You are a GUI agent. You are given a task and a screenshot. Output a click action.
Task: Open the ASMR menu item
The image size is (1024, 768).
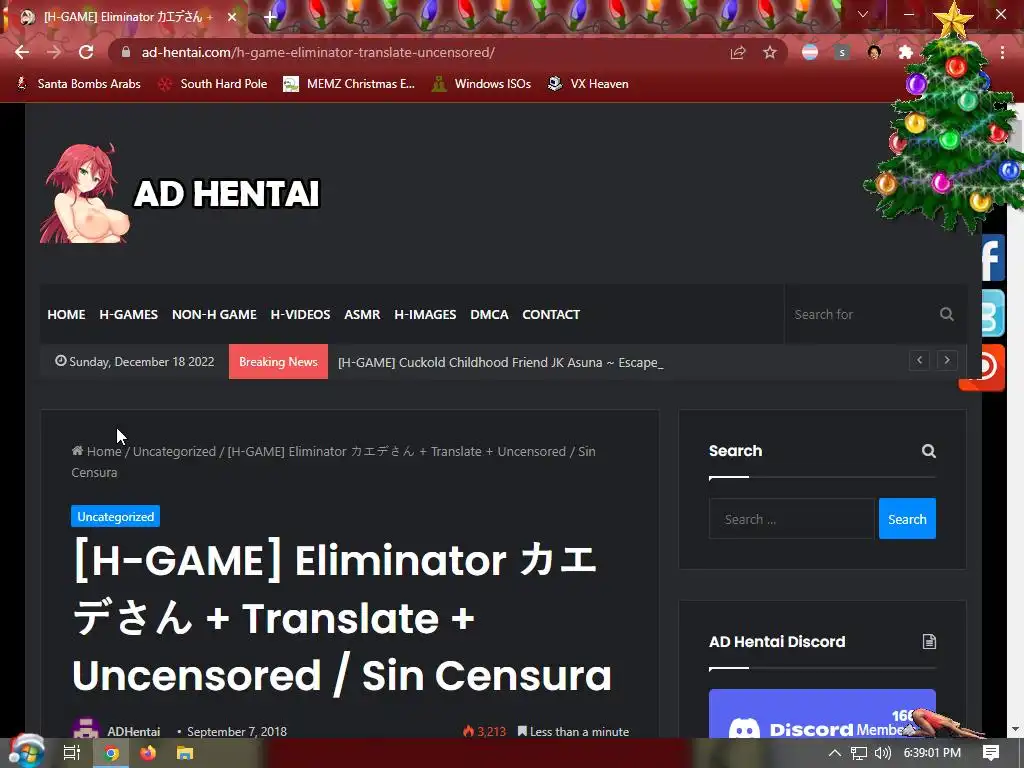click(362, 314)
